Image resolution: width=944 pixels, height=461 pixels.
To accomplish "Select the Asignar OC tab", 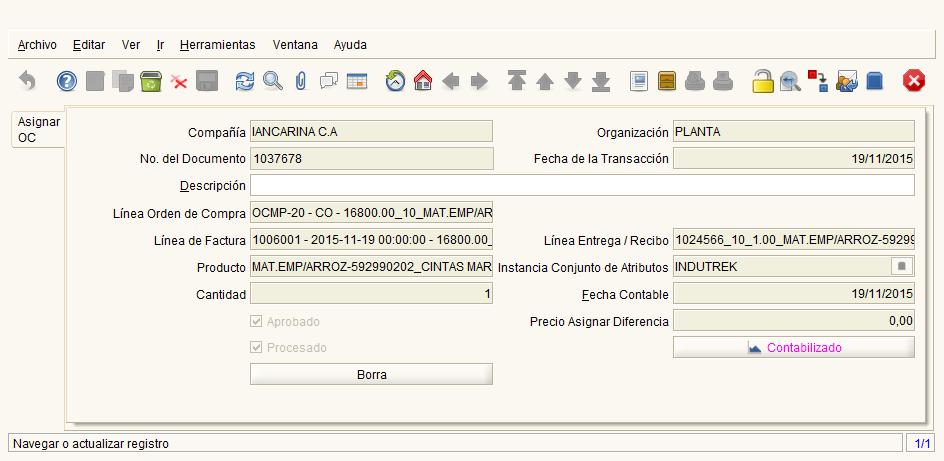I will click(38, 130).
